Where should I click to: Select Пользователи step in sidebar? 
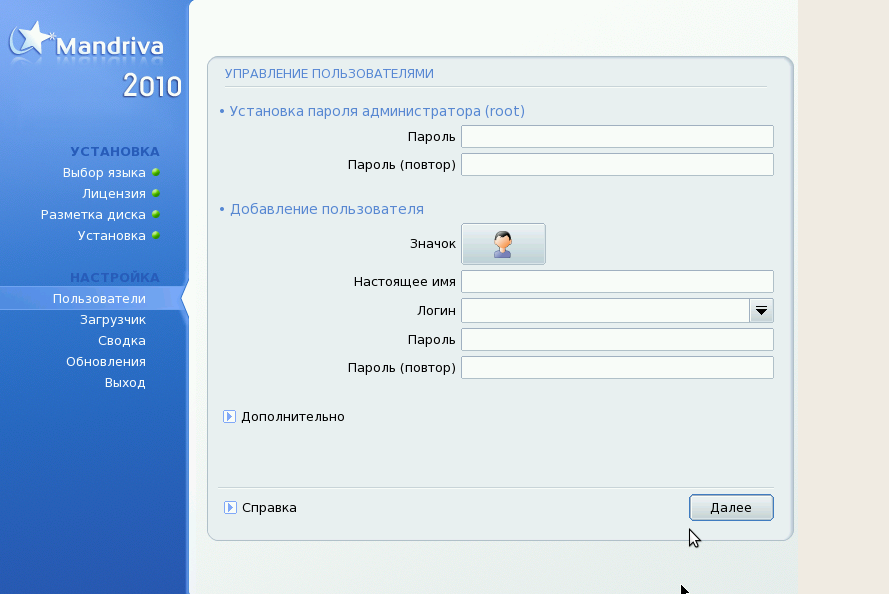[x=99, y=299]
